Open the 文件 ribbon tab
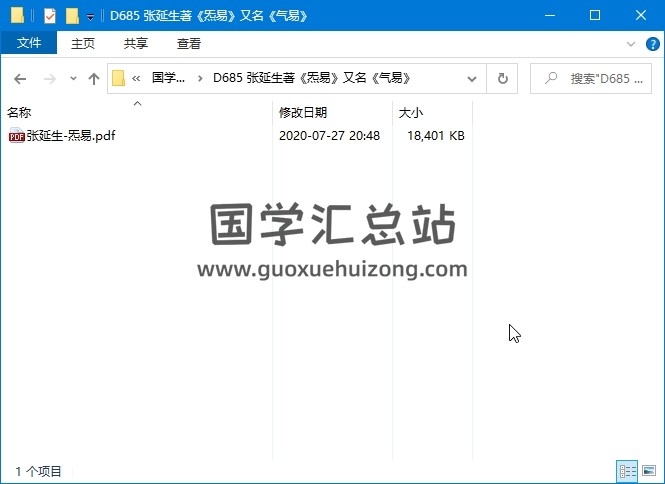The image size is (665, 484). click(29, 43)
